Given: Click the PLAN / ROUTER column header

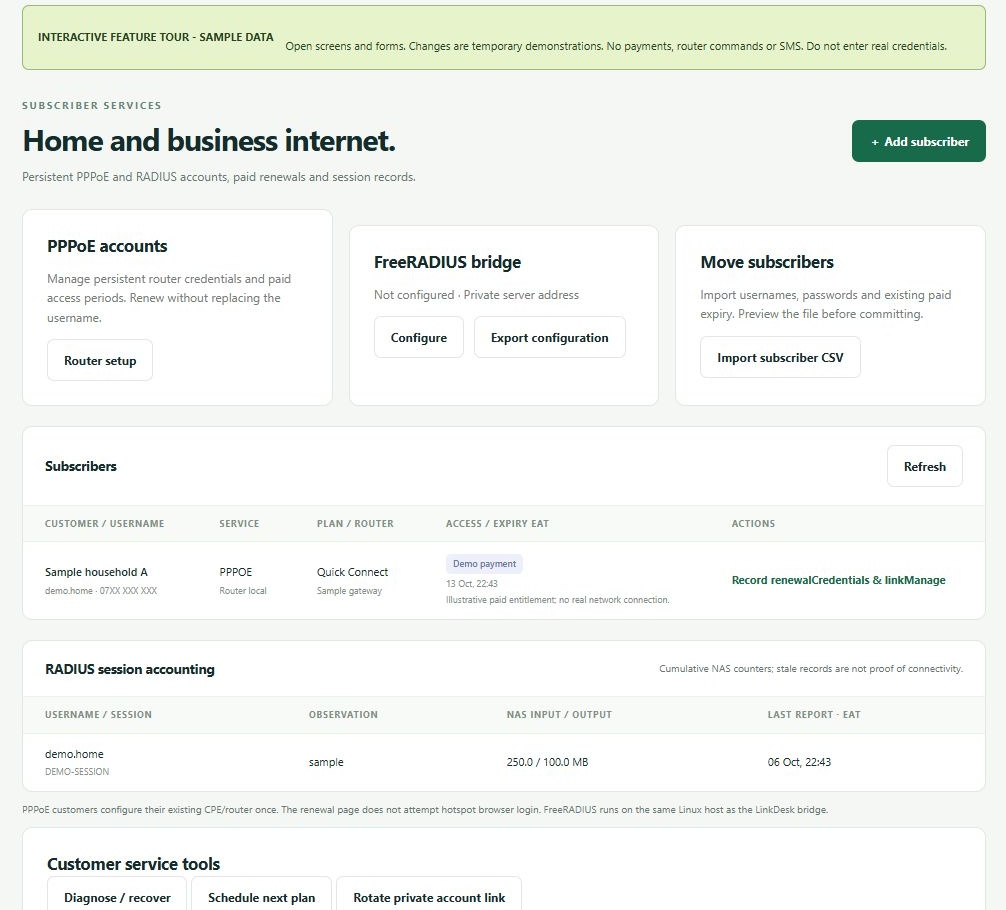Looking at the screenshot, I should click(355, 524).
